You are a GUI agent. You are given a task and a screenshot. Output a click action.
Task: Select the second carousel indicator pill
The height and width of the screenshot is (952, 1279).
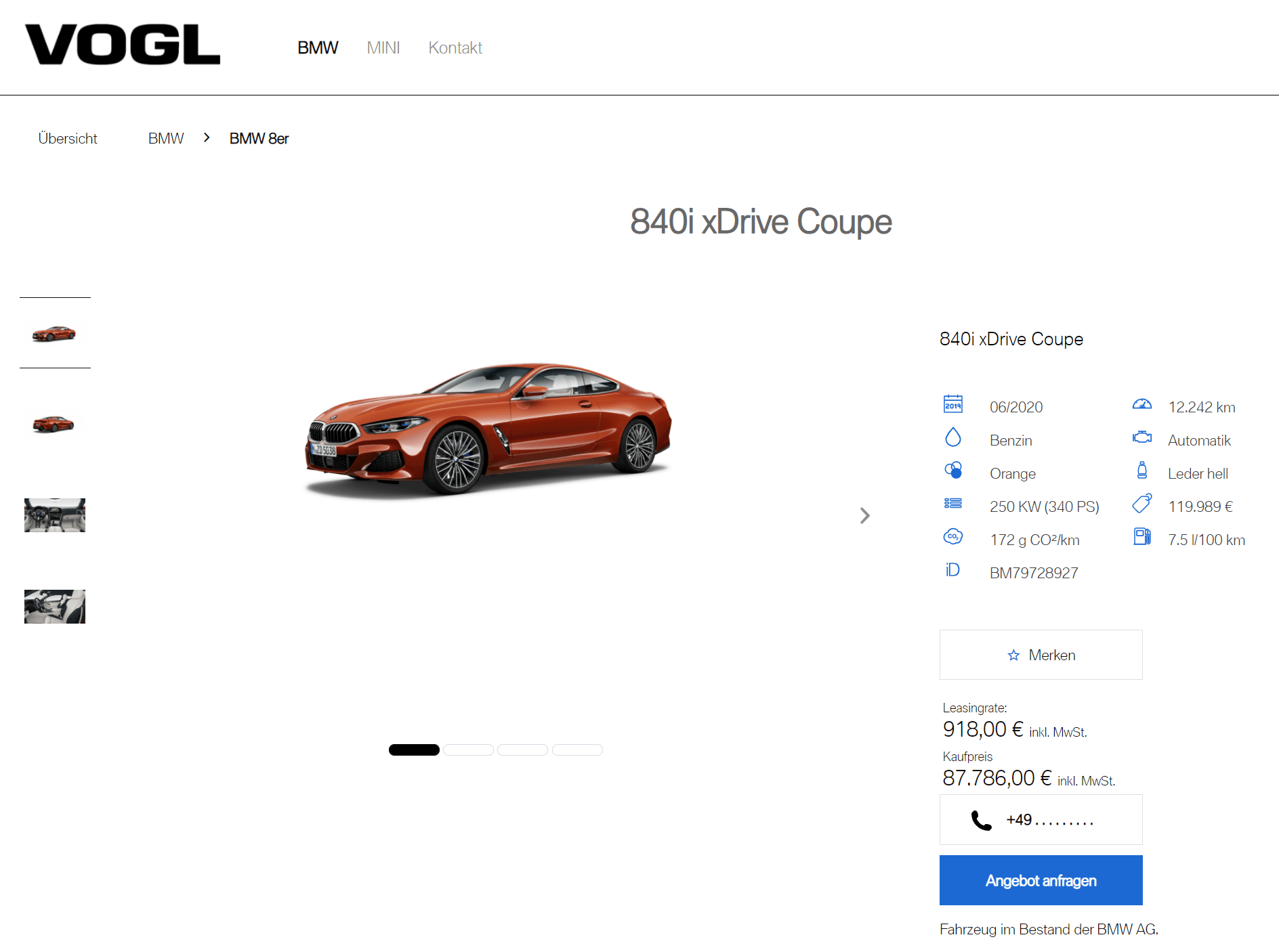(x=468, y=750)
